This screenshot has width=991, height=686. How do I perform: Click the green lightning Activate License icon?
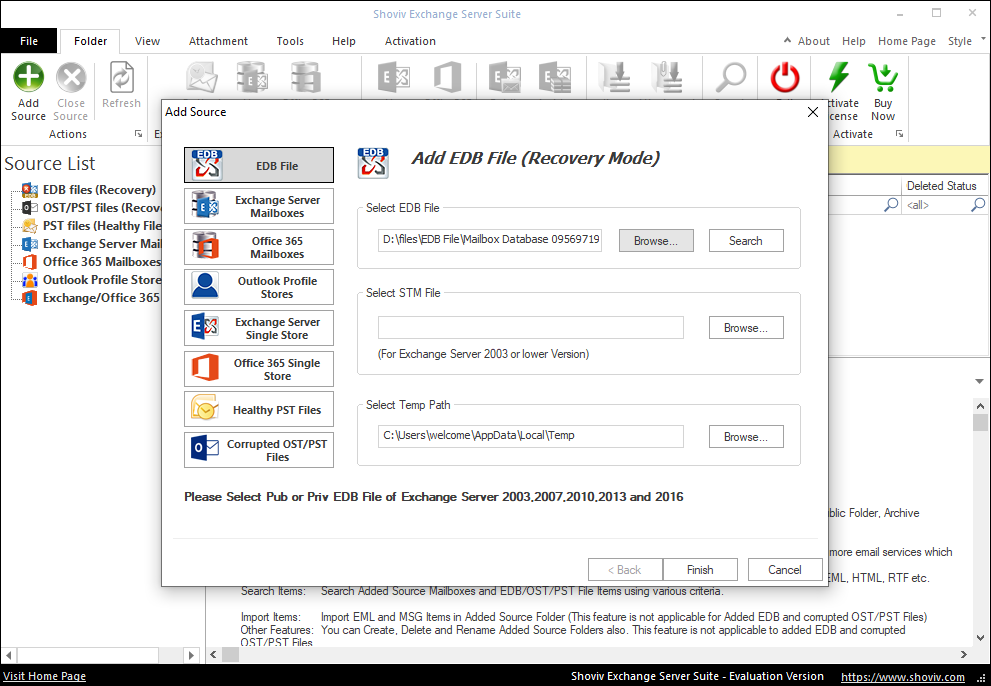pos(839,77)
